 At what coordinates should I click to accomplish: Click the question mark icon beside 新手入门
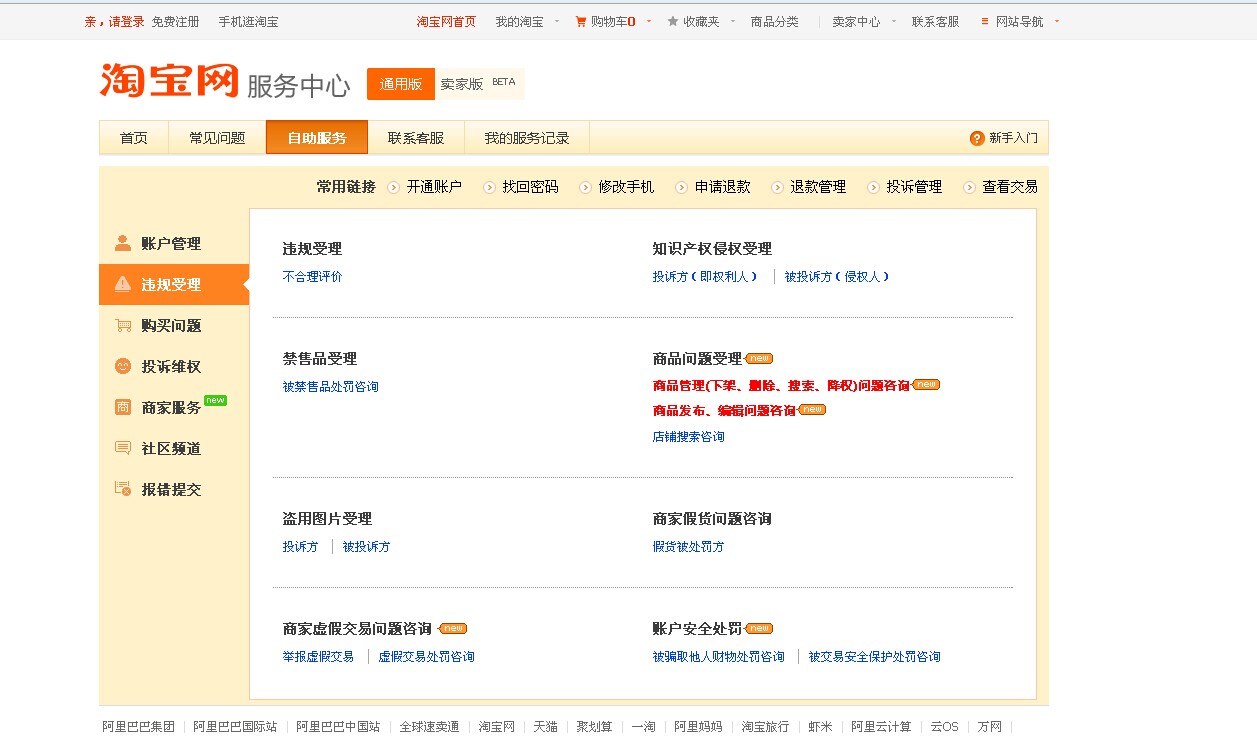pos(977,138)
